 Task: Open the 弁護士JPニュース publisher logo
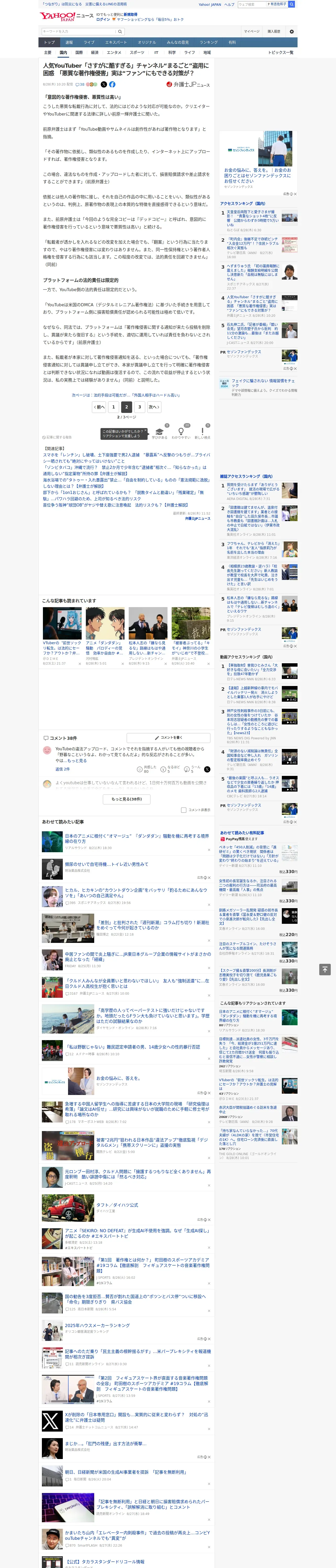coord(188,85)
